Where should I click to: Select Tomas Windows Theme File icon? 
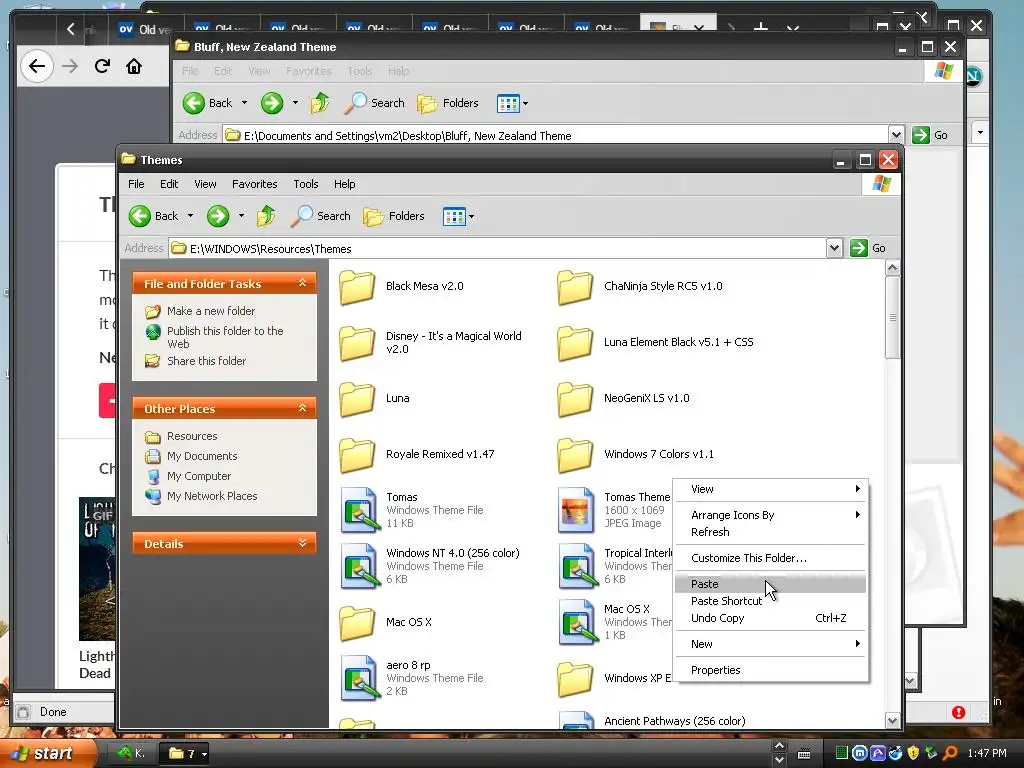pyautogui.click(x=359, y=510)
